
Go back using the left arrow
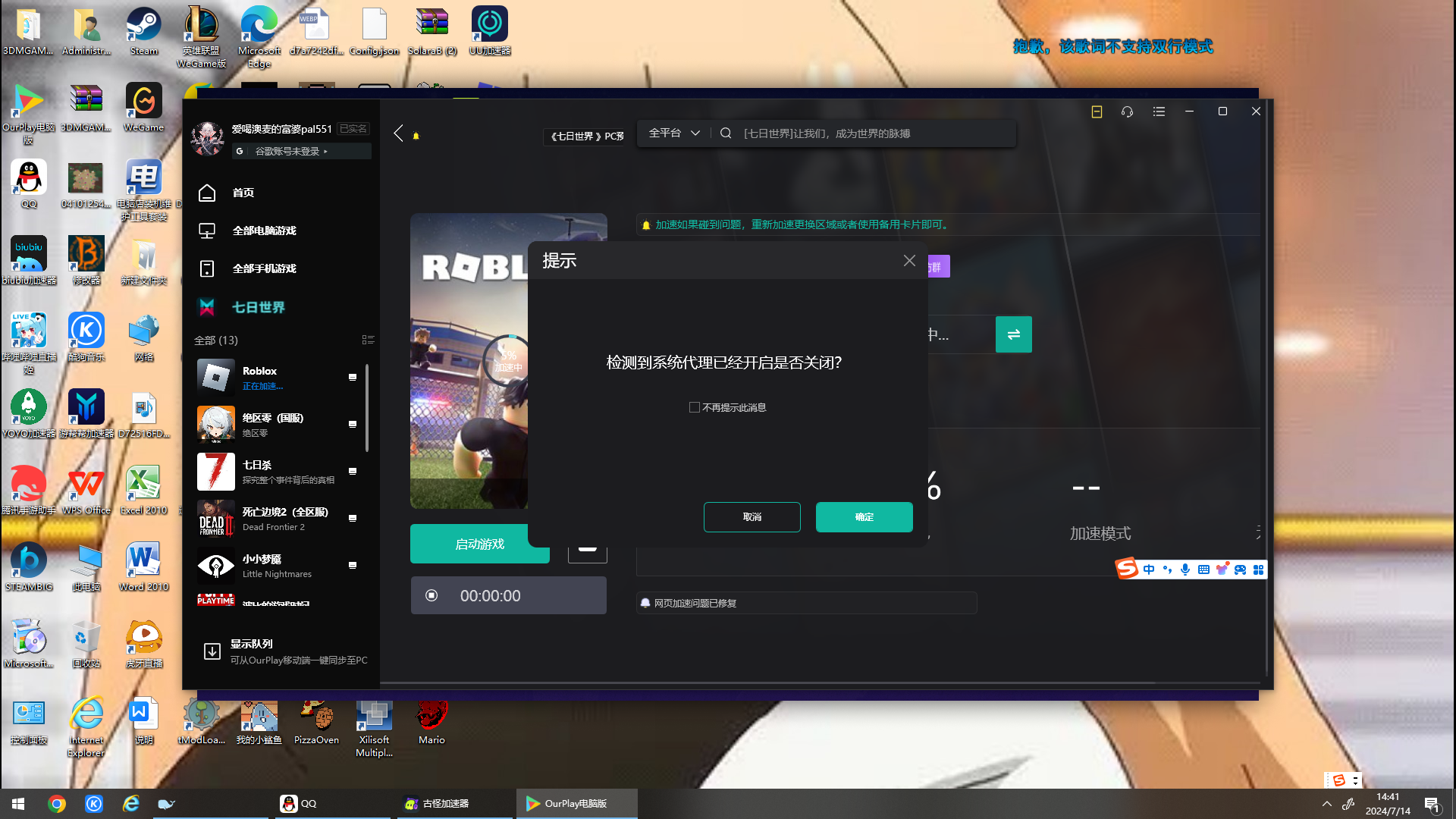point(399,133)
